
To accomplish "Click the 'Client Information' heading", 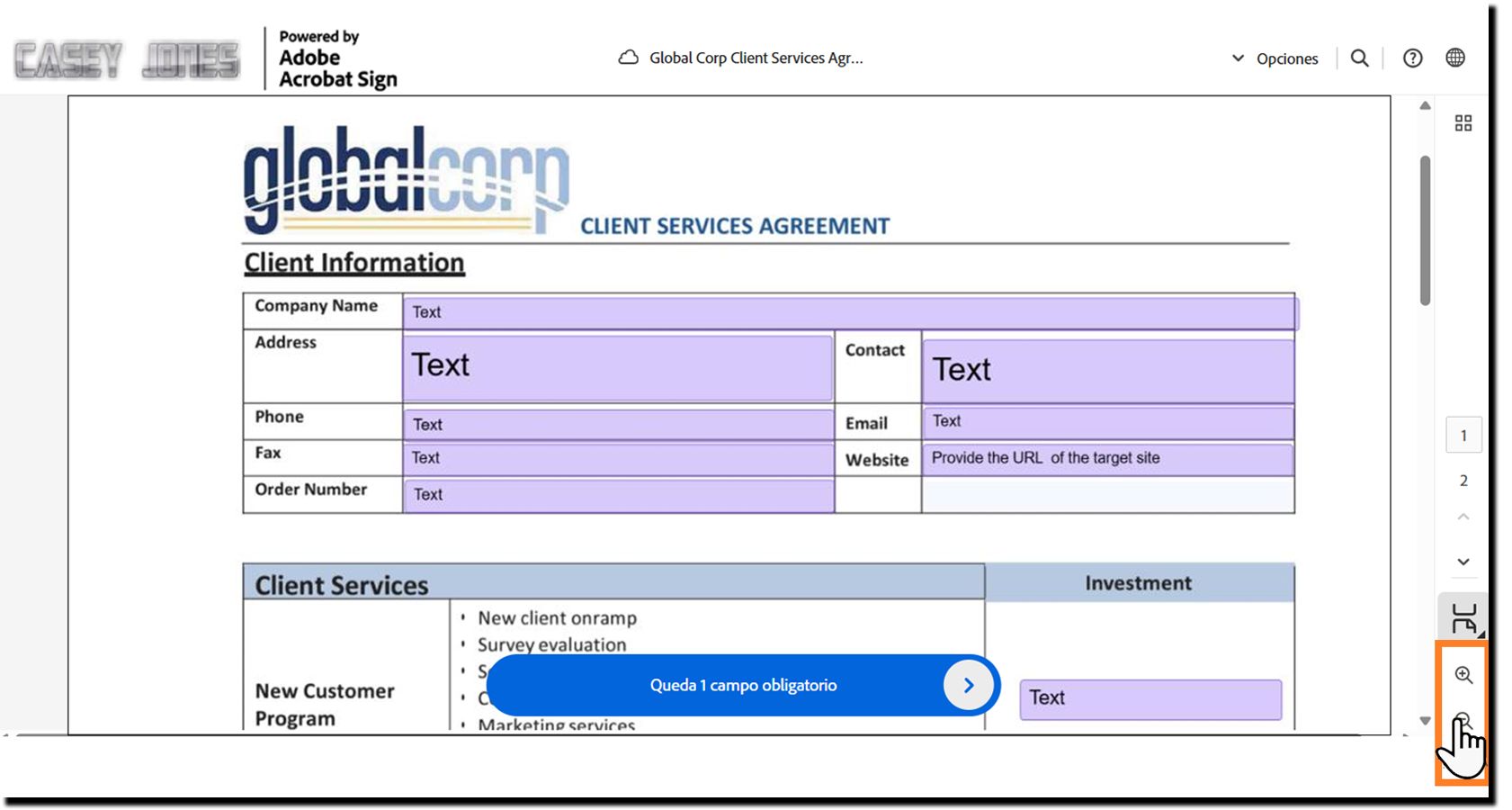I will click(354, 263).
